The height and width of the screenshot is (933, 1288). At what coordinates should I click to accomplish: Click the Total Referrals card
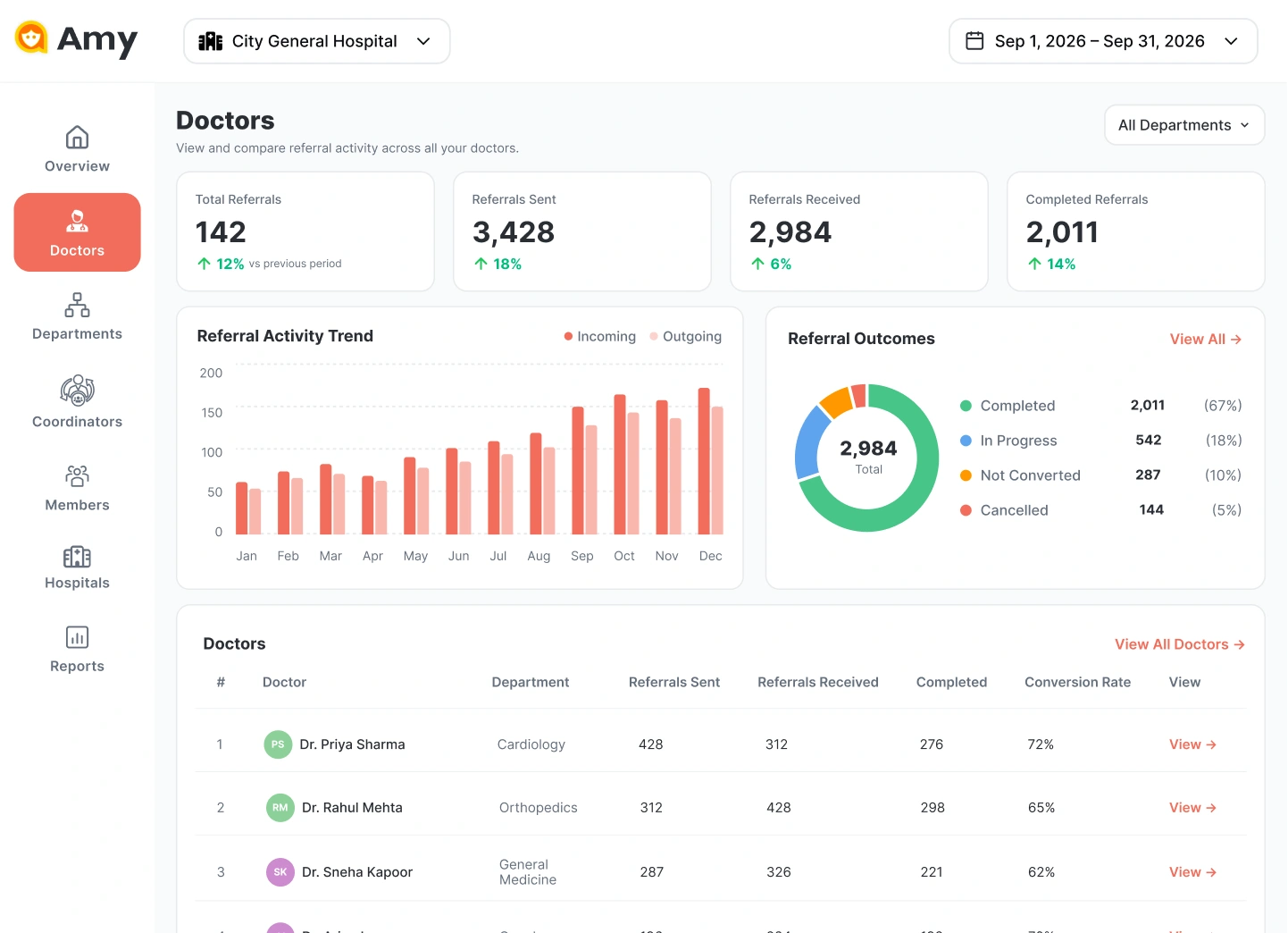point(305,231)
